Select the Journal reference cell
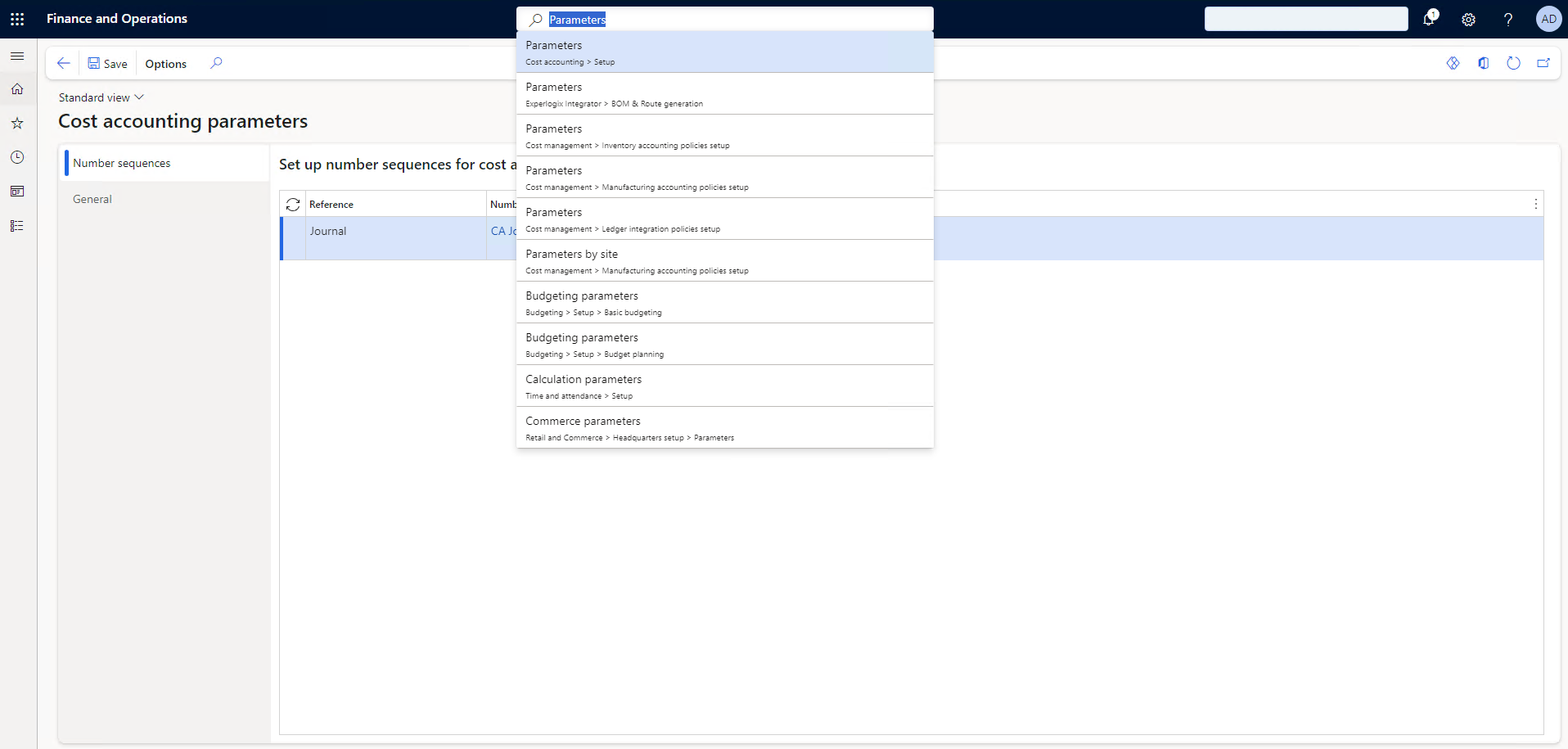This screenshot has height=749, width=1568. (396, 238)
